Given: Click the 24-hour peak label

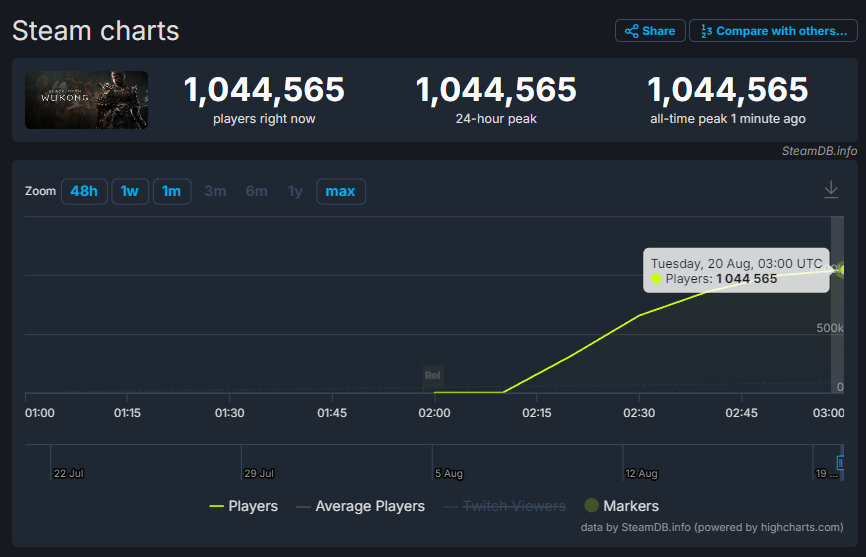Looking at the screenshot, I should 496,119.
